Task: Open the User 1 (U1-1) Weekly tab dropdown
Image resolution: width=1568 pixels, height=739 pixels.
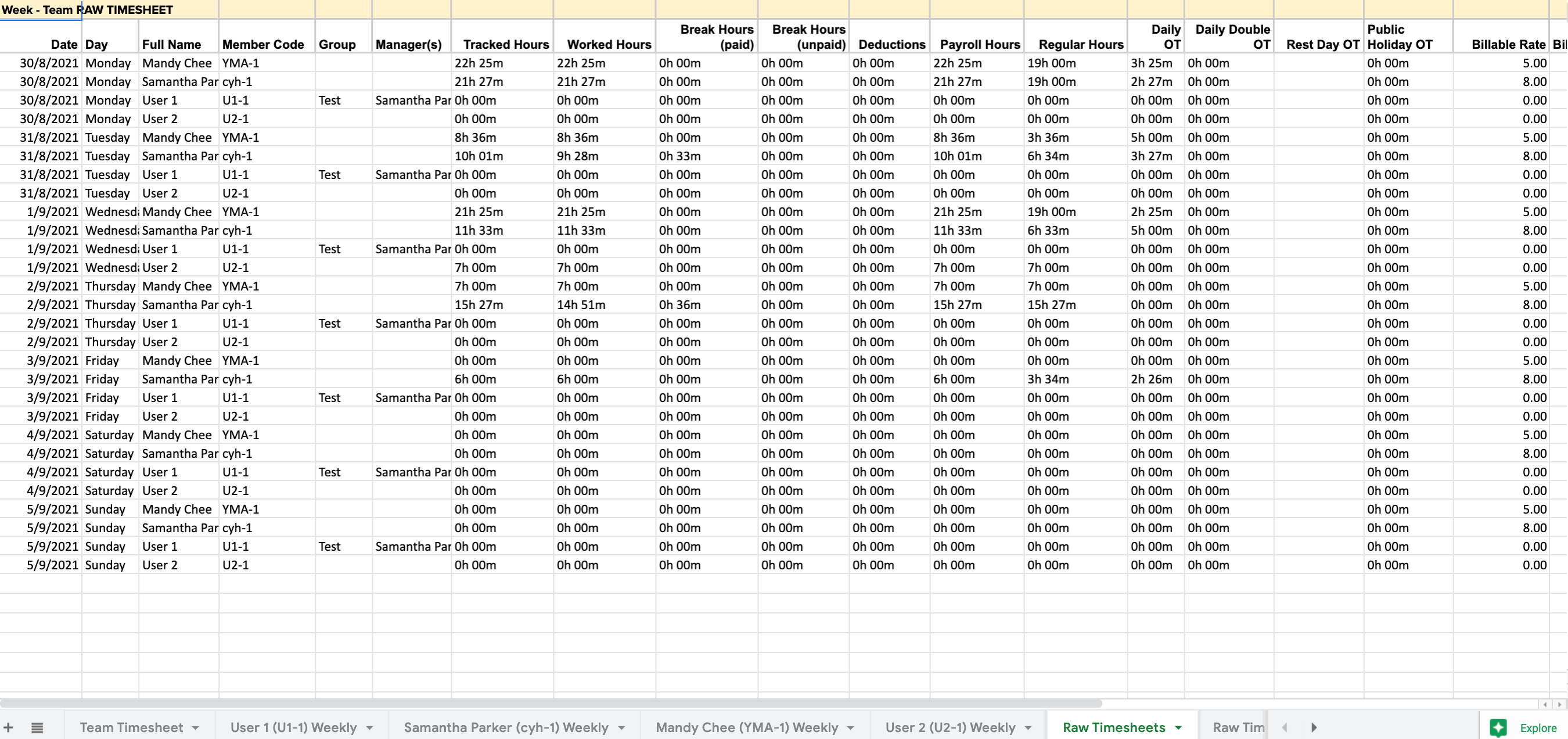Action: 369,727
